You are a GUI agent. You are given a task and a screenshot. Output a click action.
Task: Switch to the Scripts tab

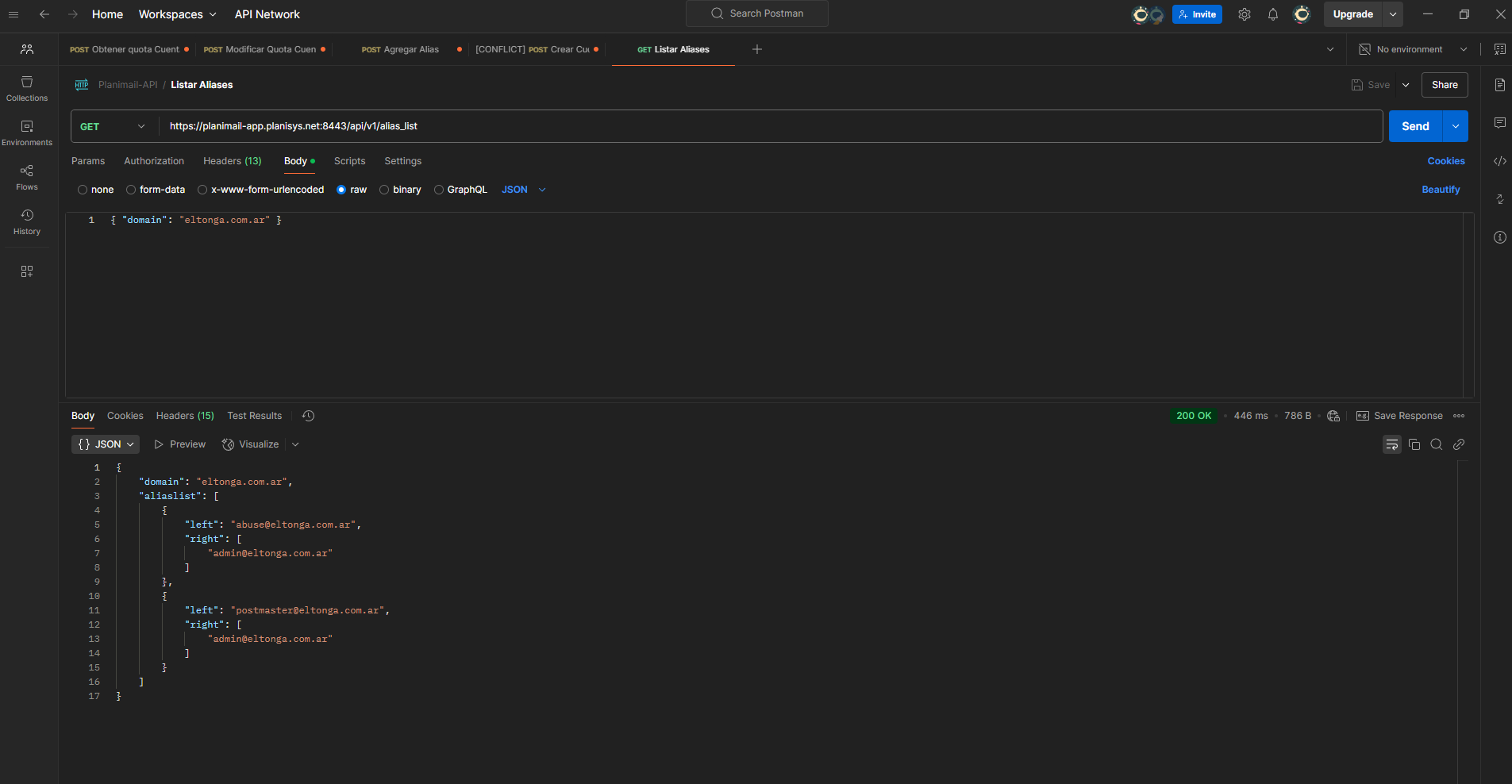(350, 161)
